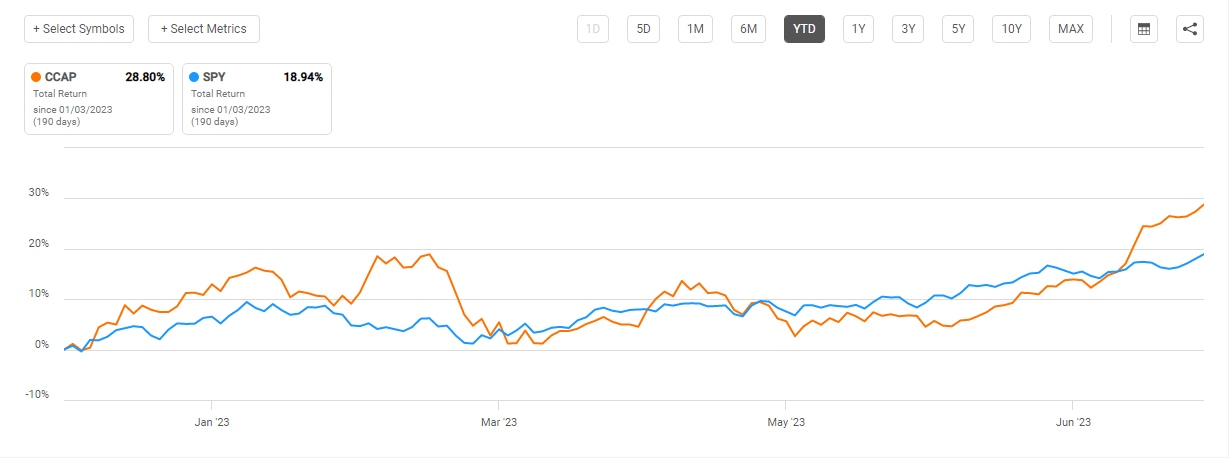Change range to 10Y
Viewport: 1229px width, 458px height.
tap(1012, 29)
